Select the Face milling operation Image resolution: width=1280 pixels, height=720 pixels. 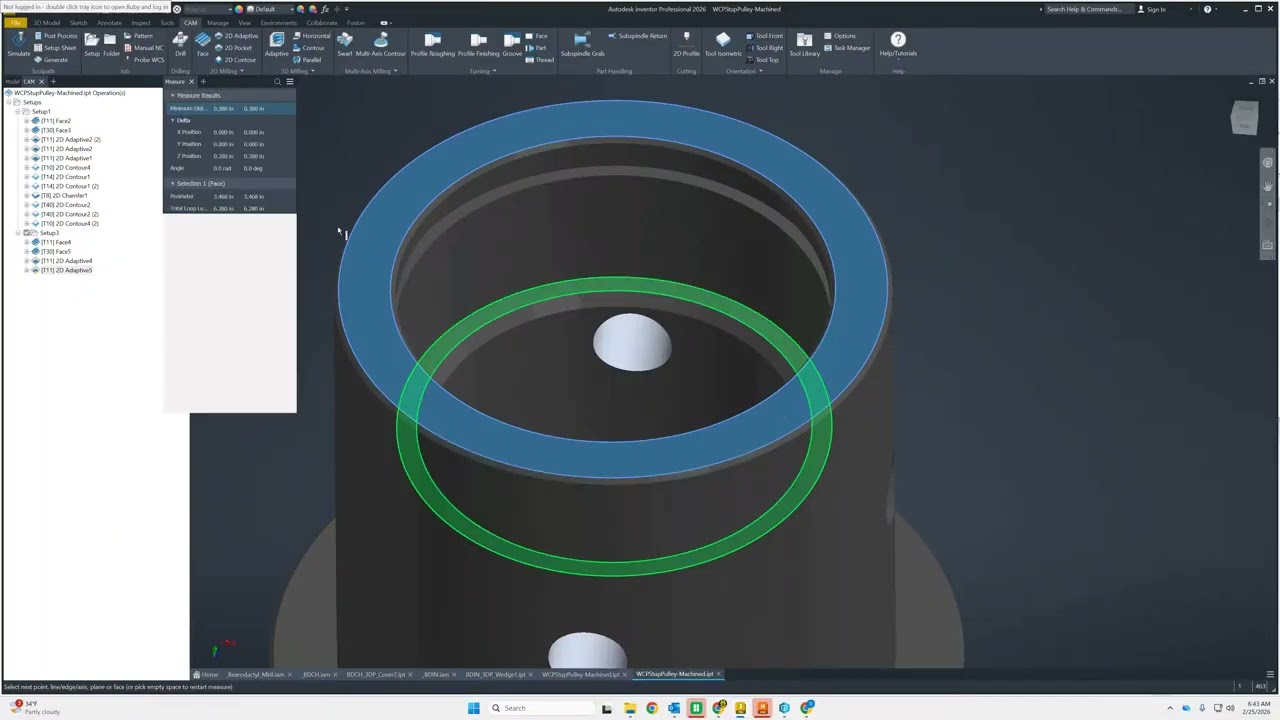click(x=203, y=43)
